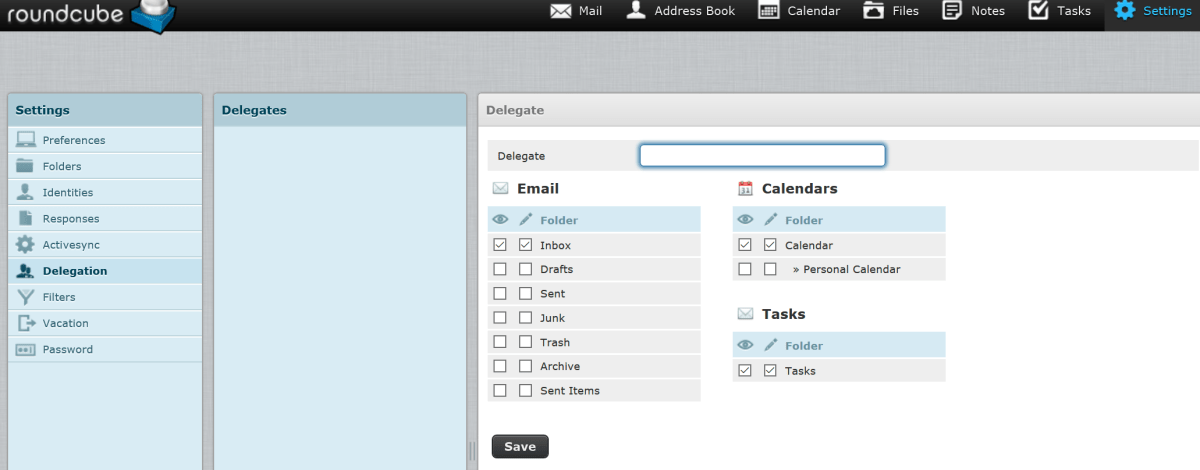Open the Notes section icon

[952, 11]
